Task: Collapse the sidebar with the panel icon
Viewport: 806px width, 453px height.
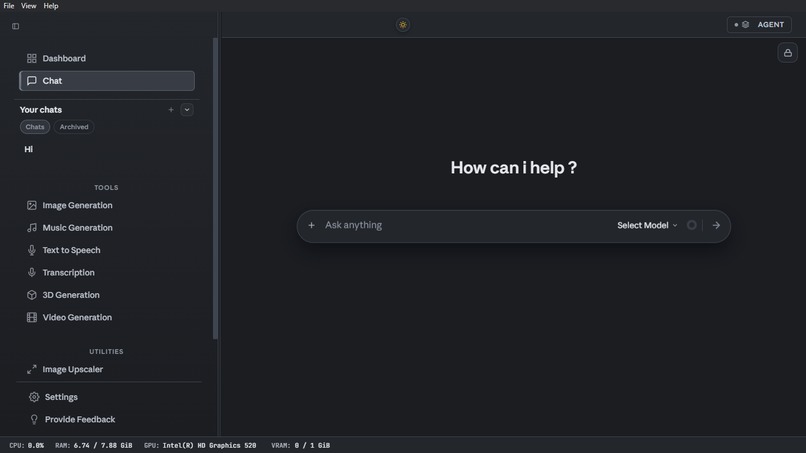Action: [15, 26]
